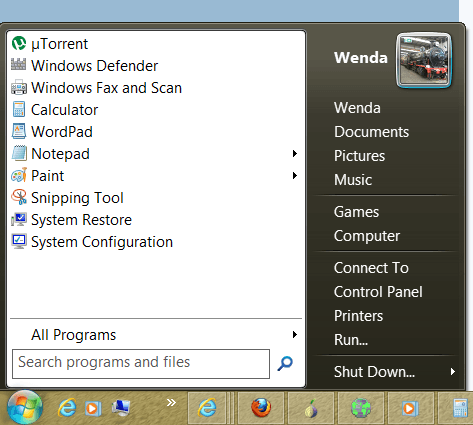Viewport: 473px width, 425px height.
Task: Expand Notepad recent files arrow
Action: [x=295, y=153]
